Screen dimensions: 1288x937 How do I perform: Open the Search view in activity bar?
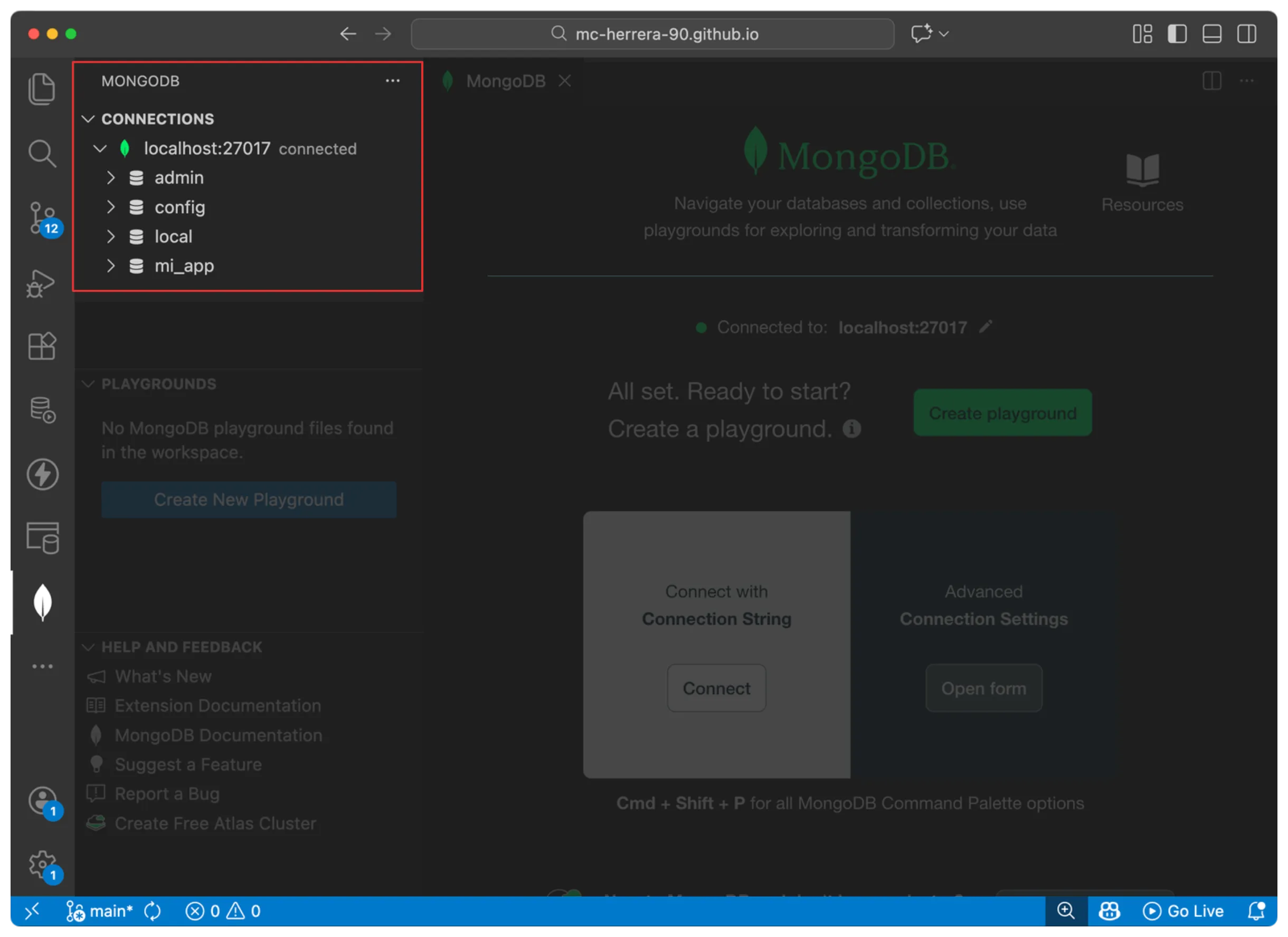pyautogui.click(x=42, y=153)
